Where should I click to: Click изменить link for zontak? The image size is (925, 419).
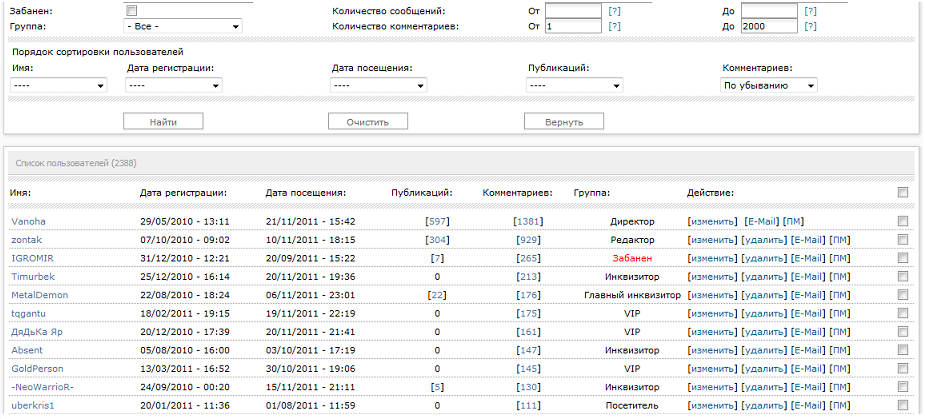click(712, 240)
